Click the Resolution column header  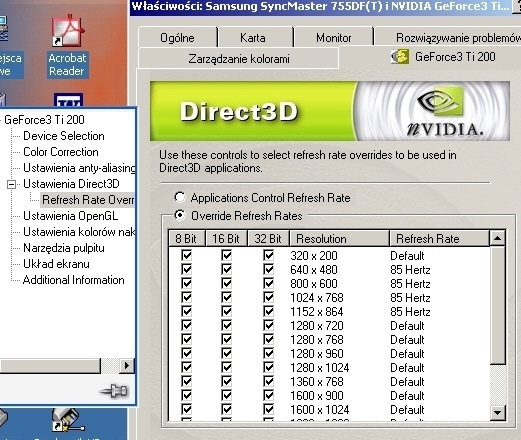pyautogui.click(x=339, y=239)
